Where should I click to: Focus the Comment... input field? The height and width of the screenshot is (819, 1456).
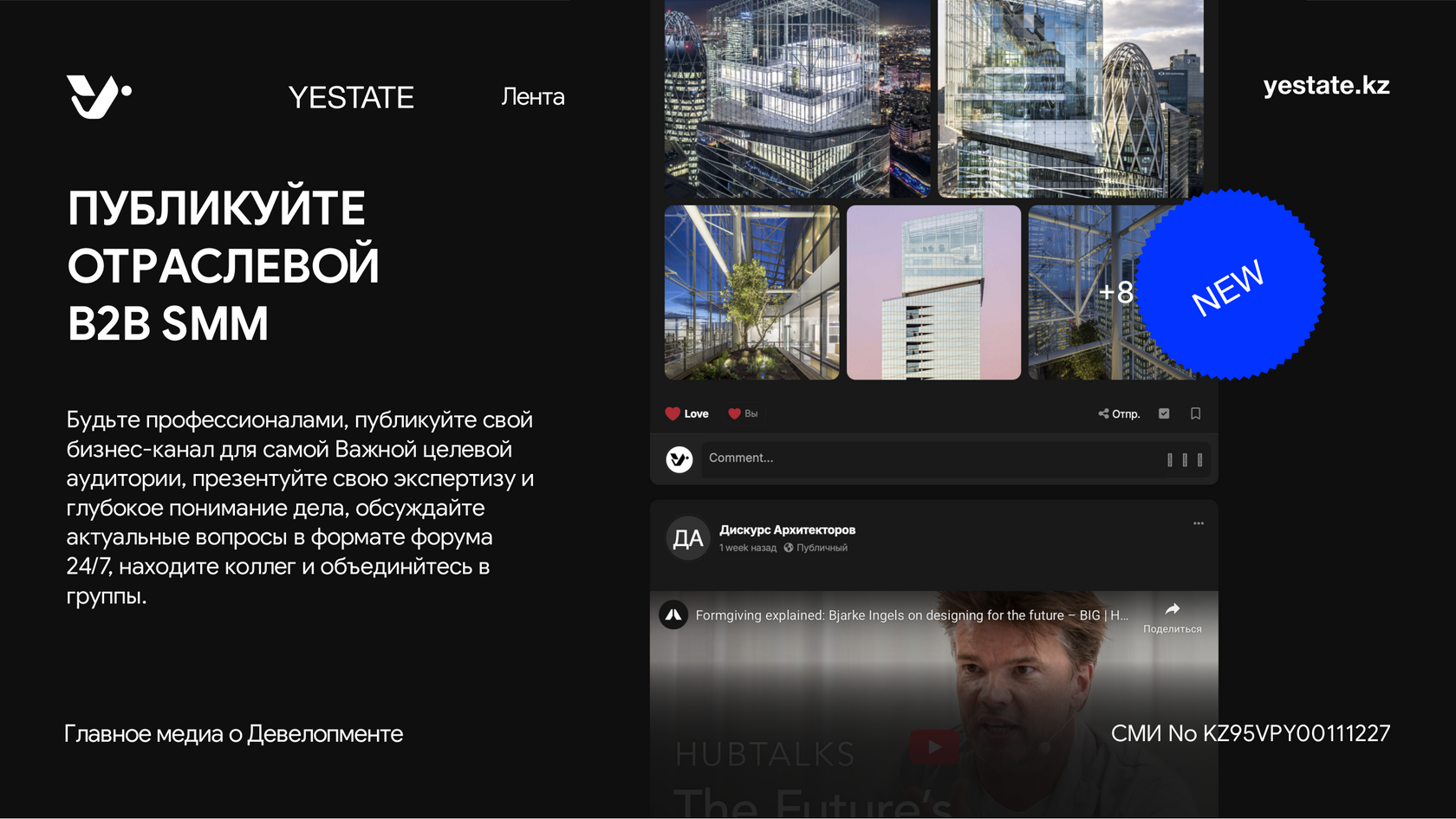955,459
